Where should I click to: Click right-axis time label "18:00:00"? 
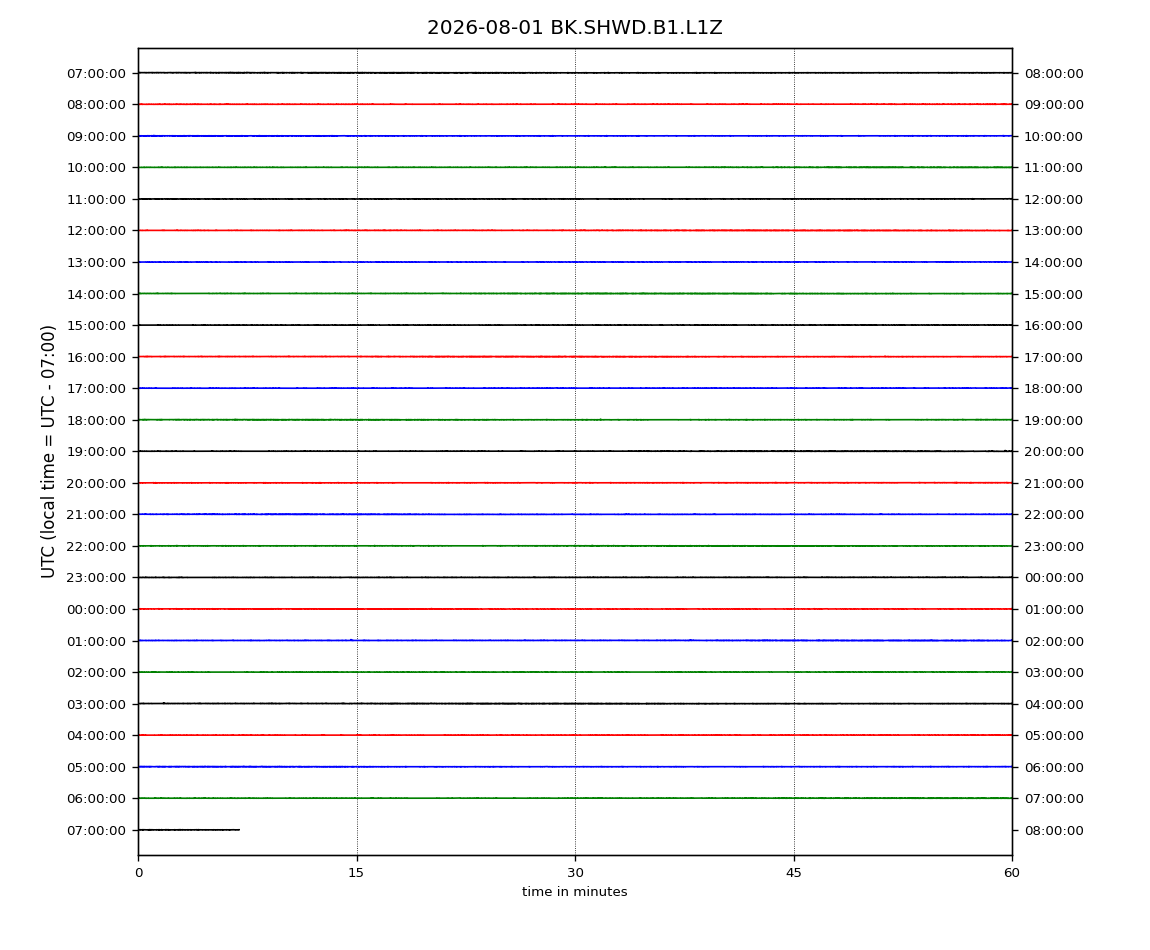point(1054,389)
